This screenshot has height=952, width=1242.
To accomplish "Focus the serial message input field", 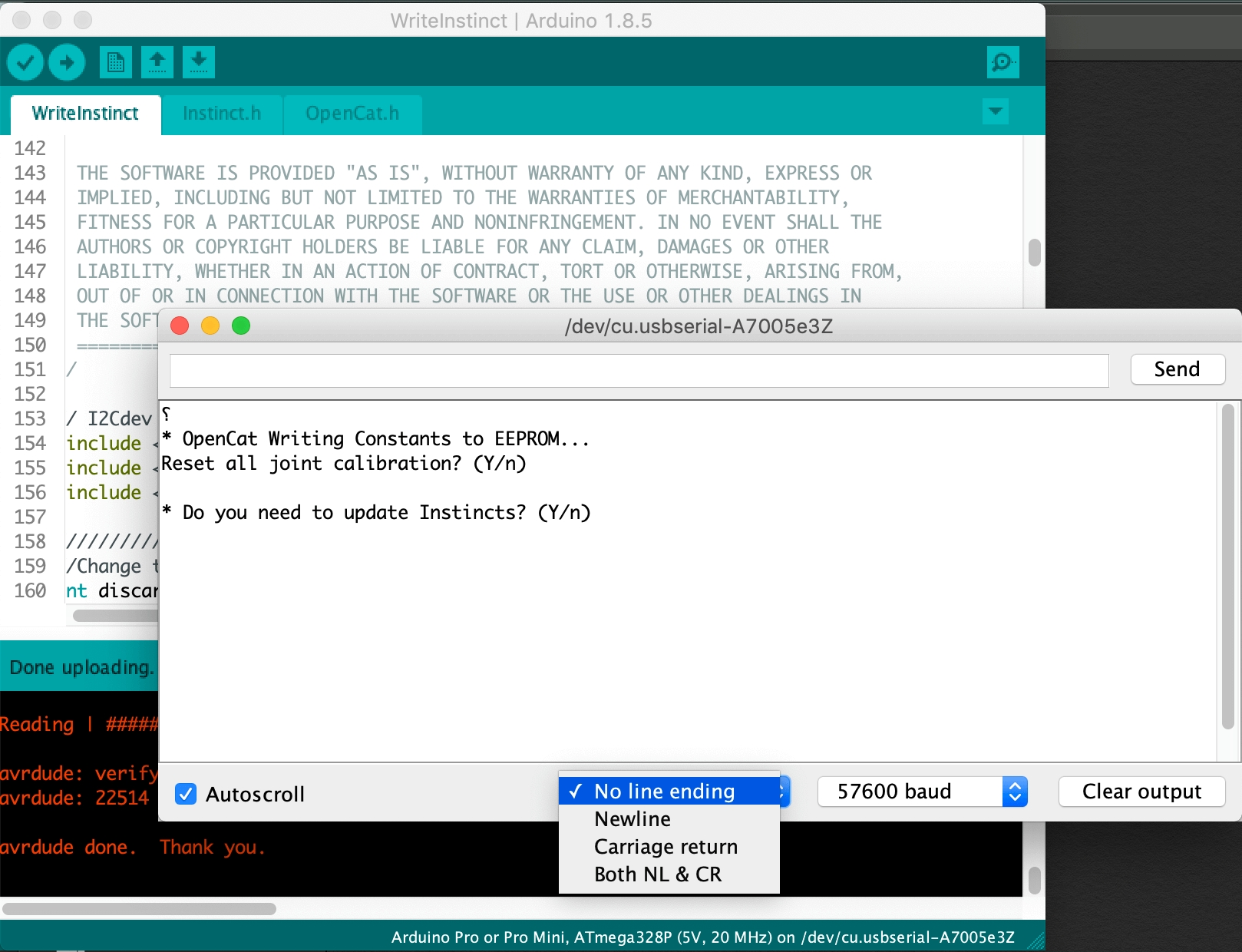I will coord(639,370).
